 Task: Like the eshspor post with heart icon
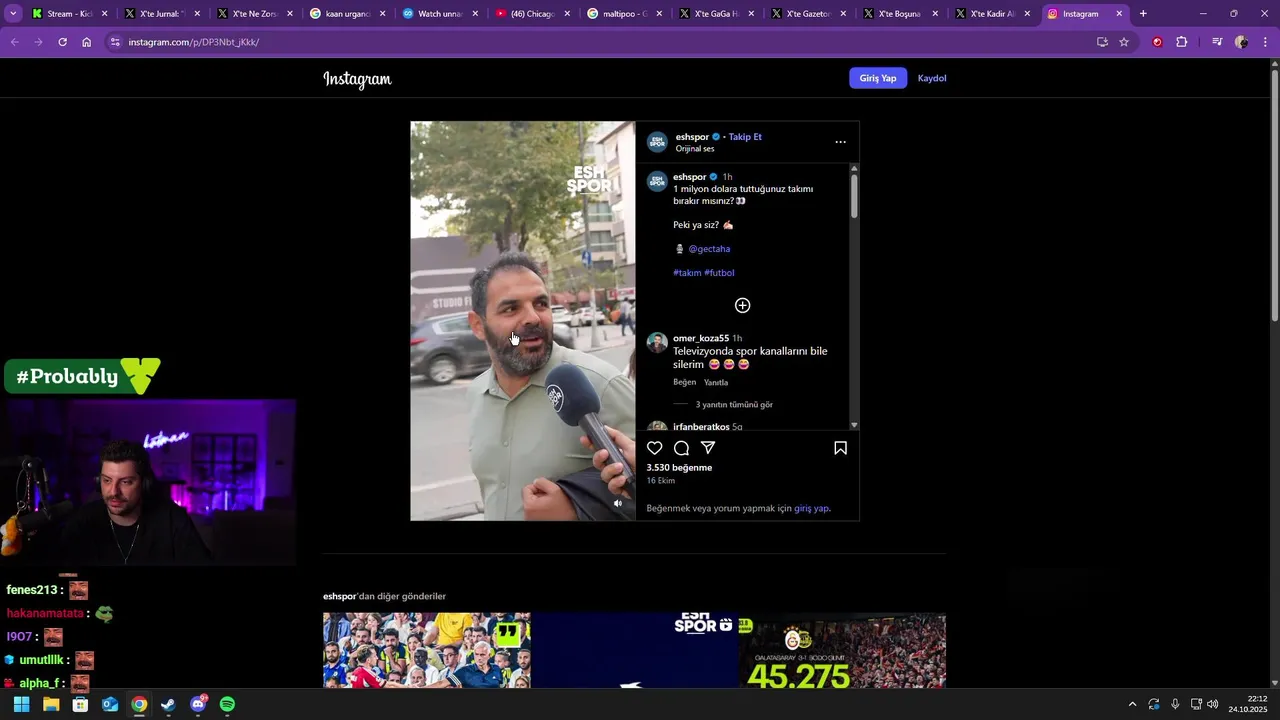pos(654,448)
